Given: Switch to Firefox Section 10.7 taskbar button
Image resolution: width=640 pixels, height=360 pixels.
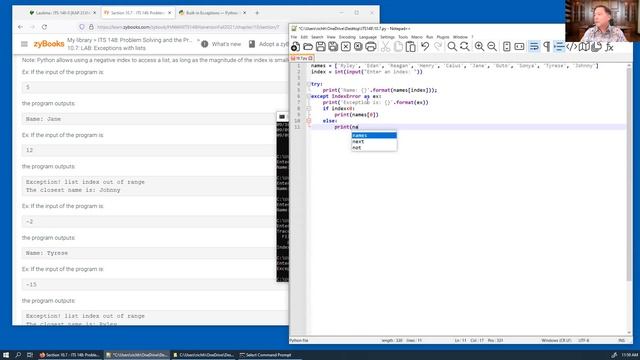Looking at the screenshot, I should [69, 355].
